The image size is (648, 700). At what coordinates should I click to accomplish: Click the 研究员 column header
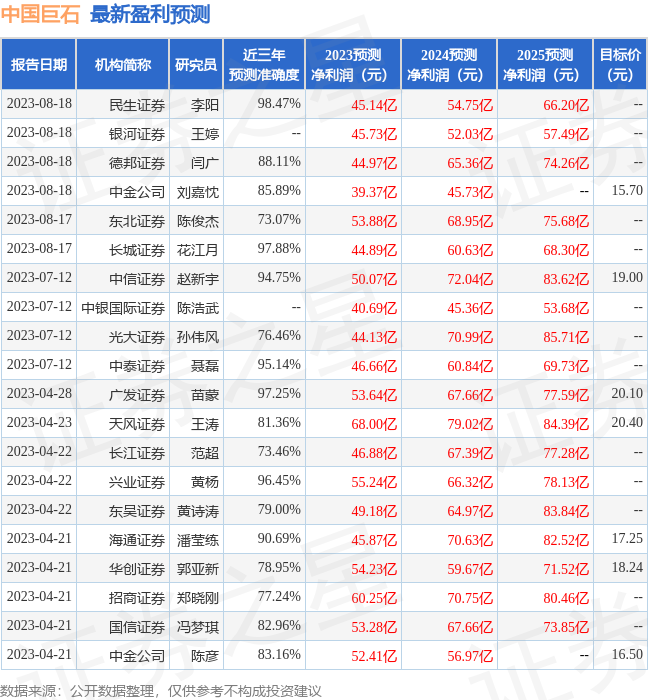point(196,65)
